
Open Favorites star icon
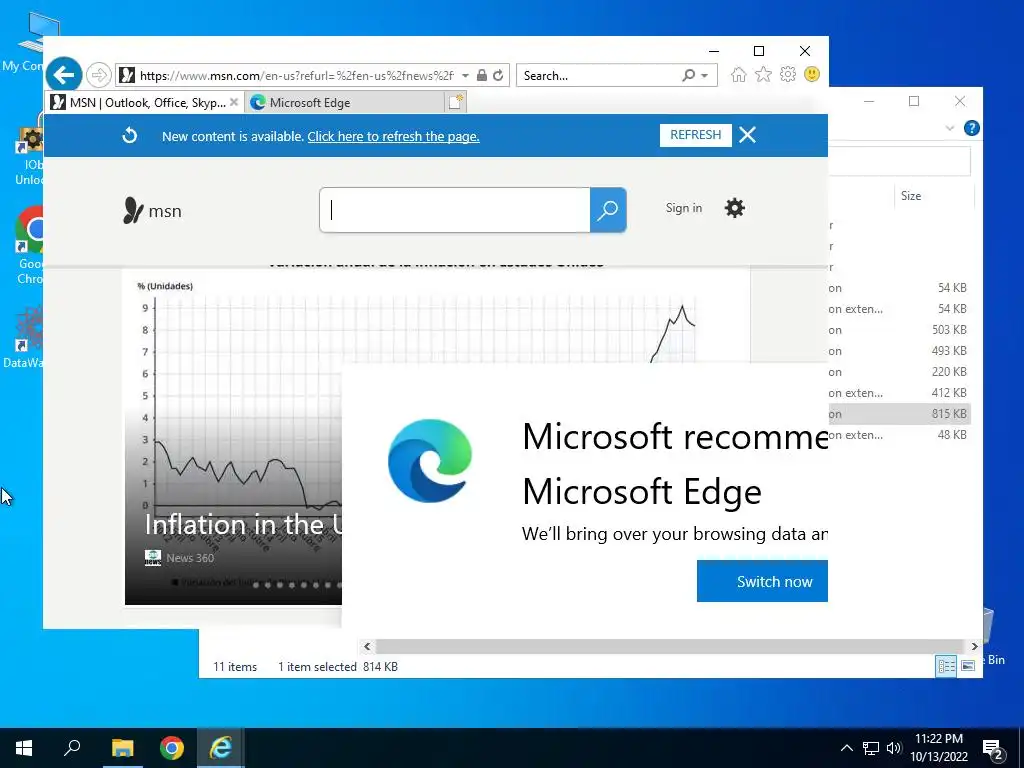[x=763, y=74]
